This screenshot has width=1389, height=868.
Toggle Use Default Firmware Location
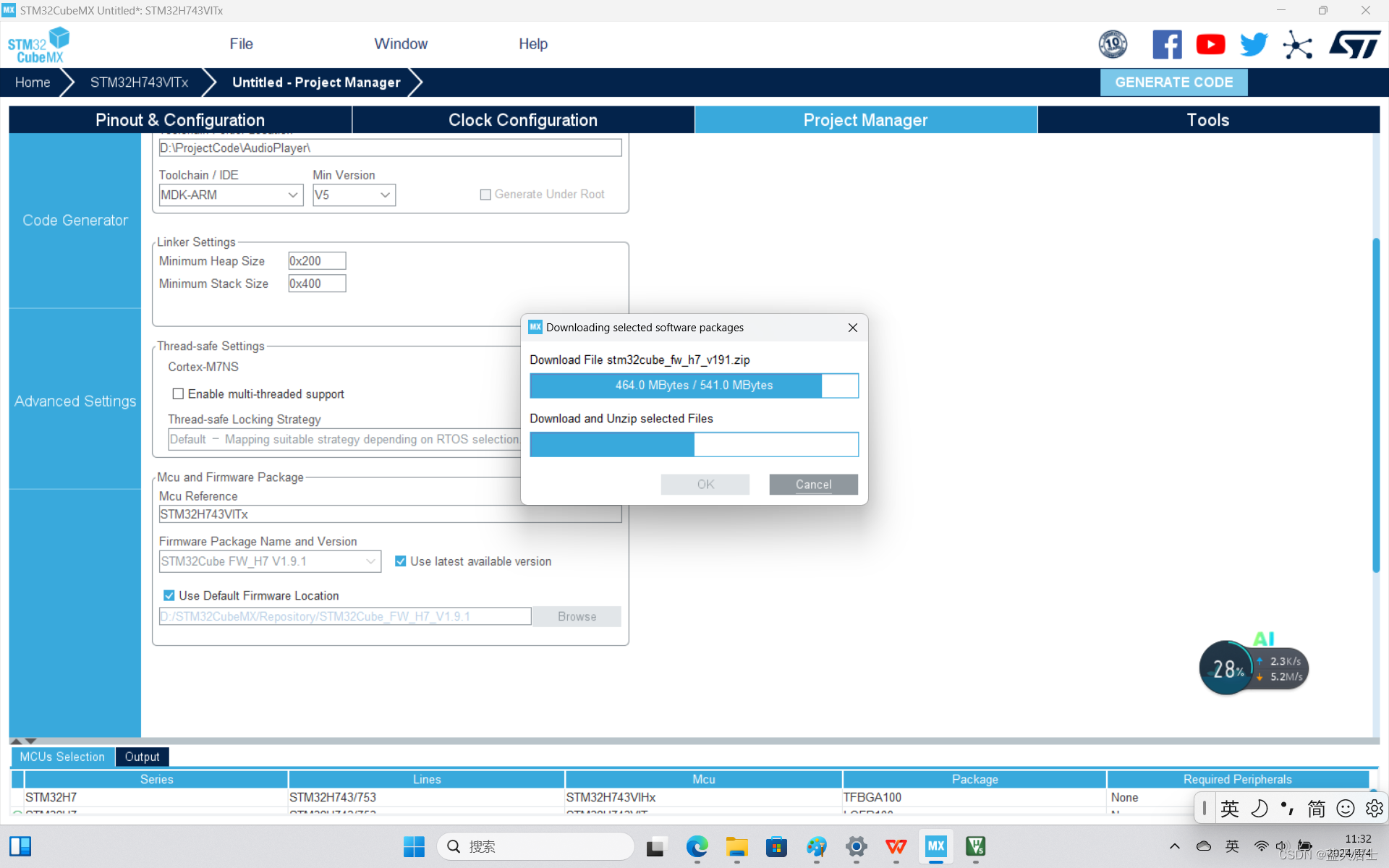(x=169, y=595)
